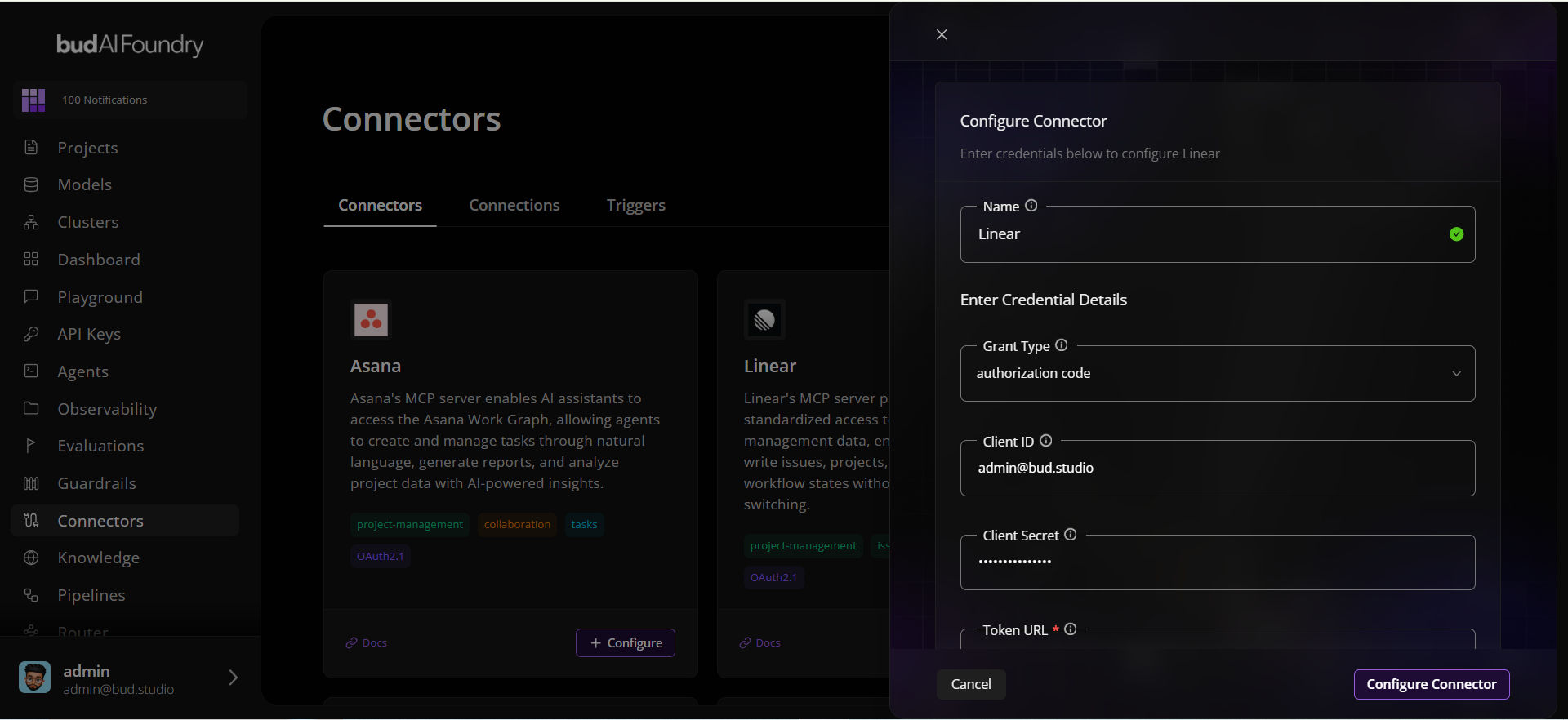Open Playground in the sidebar

125,296
